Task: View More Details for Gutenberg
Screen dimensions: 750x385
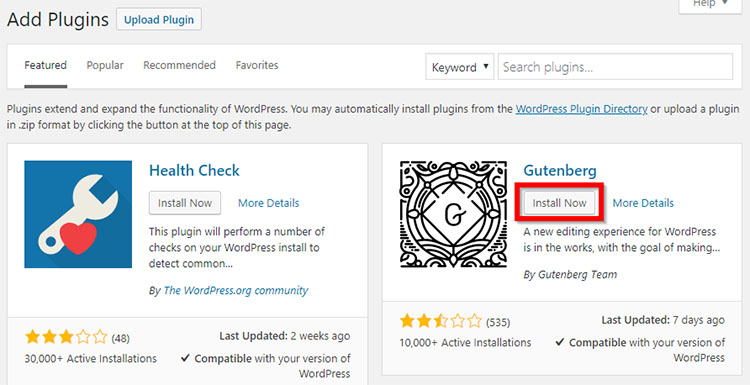Action: coord(643,203)
